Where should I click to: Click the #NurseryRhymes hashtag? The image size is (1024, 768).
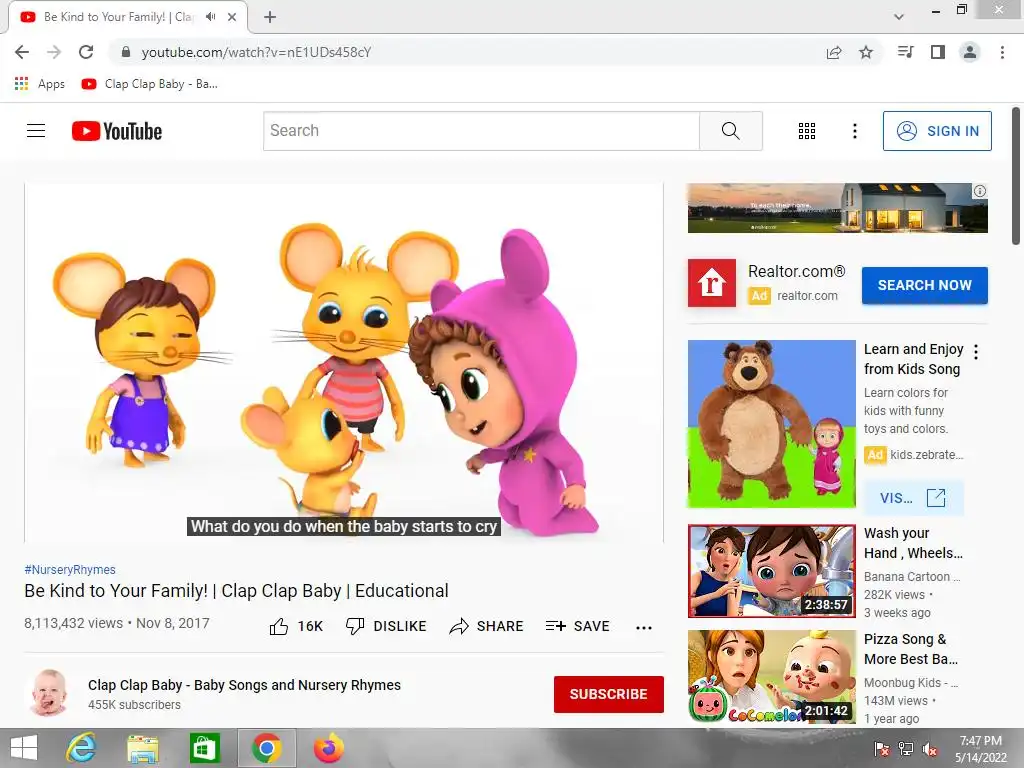70,569
